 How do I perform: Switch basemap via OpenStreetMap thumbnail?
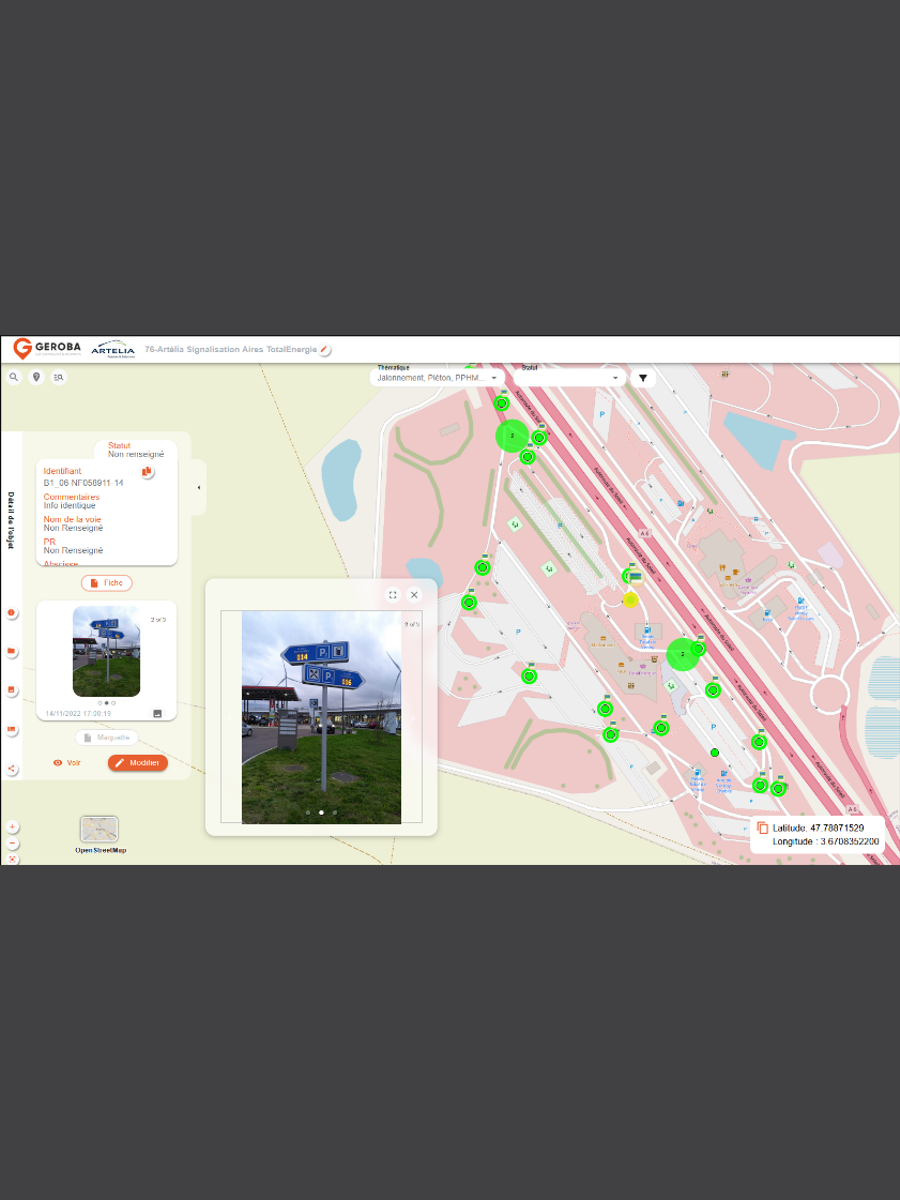tap(99, 829)
